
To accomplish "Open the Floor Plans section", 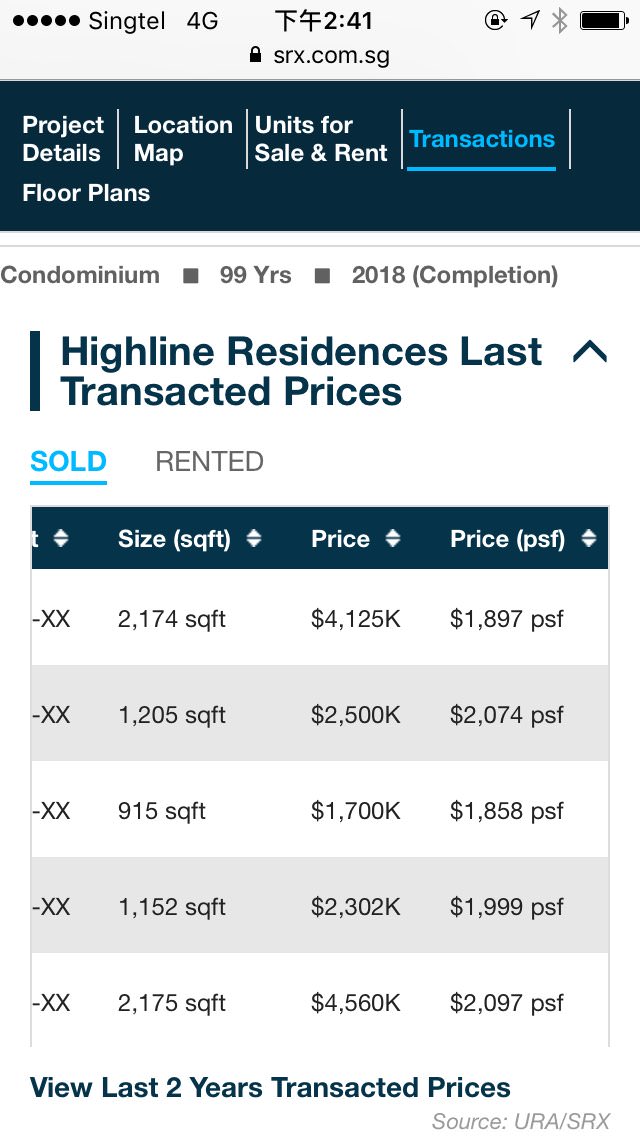I will pos(86,193).
